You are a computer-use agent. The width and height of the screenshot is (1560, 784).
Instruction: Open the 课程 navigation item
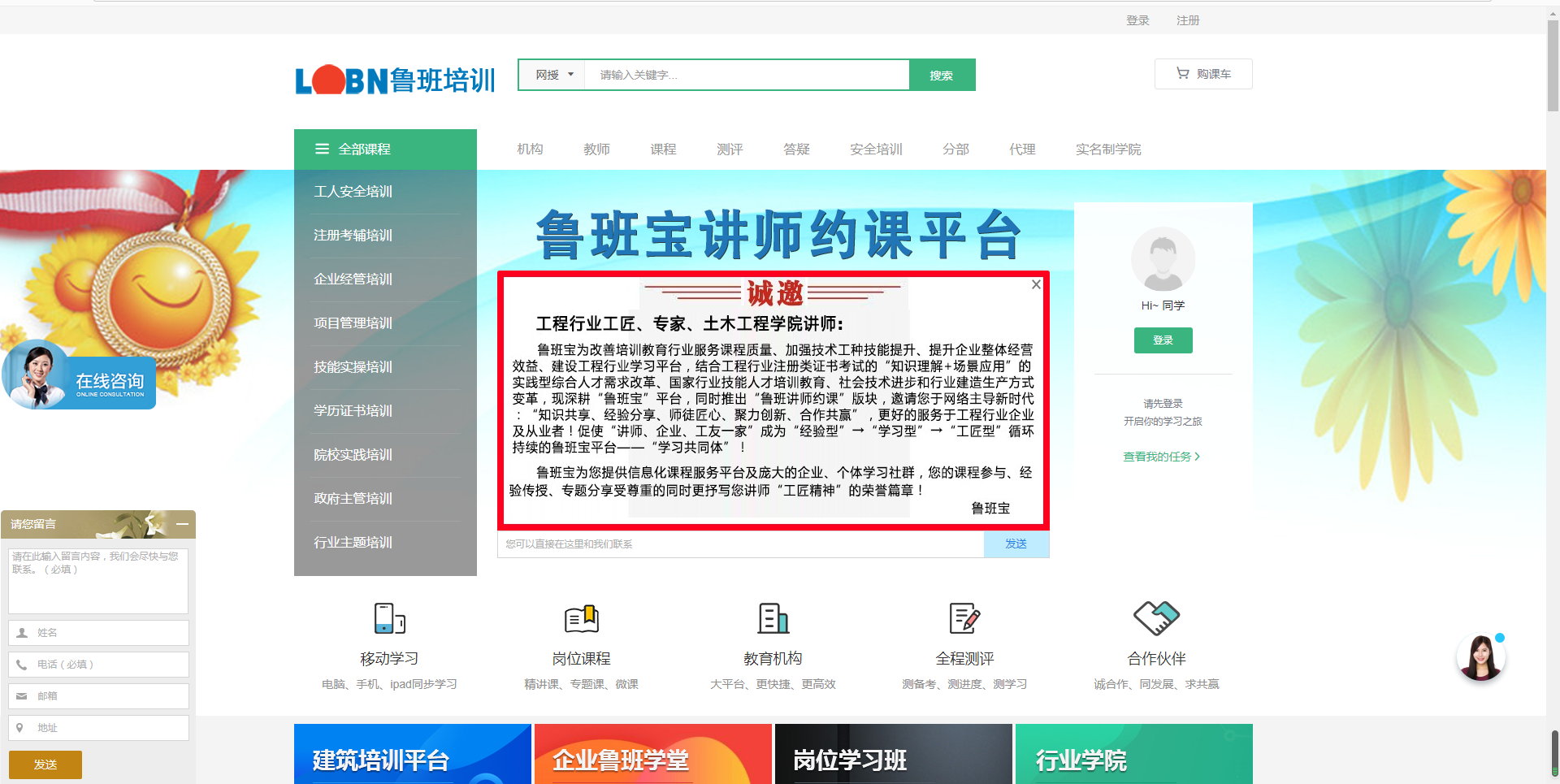pyautogui.click(x=663, y=149)
